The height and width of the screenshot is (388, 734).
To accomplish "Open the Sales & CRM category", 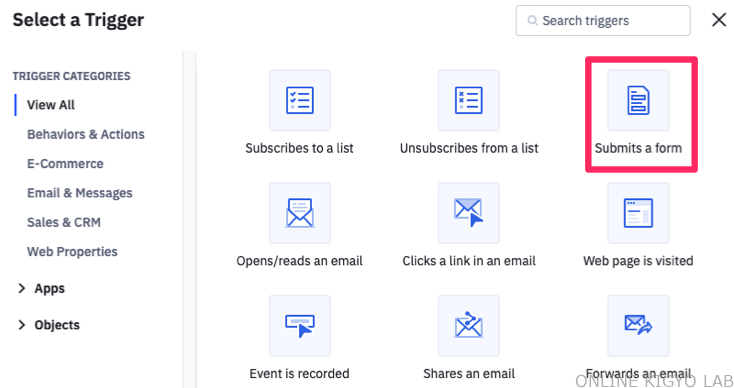I will point(64,222).
